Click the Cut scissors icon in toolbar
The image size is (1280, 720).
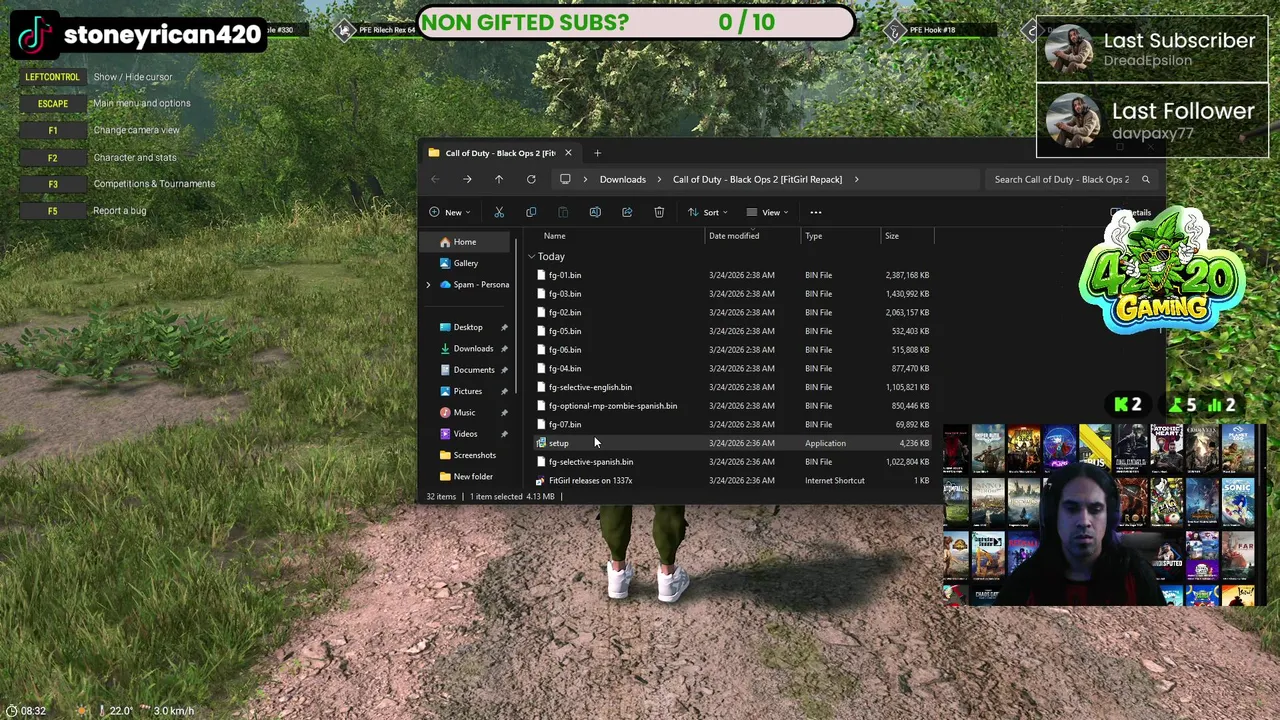499,212
